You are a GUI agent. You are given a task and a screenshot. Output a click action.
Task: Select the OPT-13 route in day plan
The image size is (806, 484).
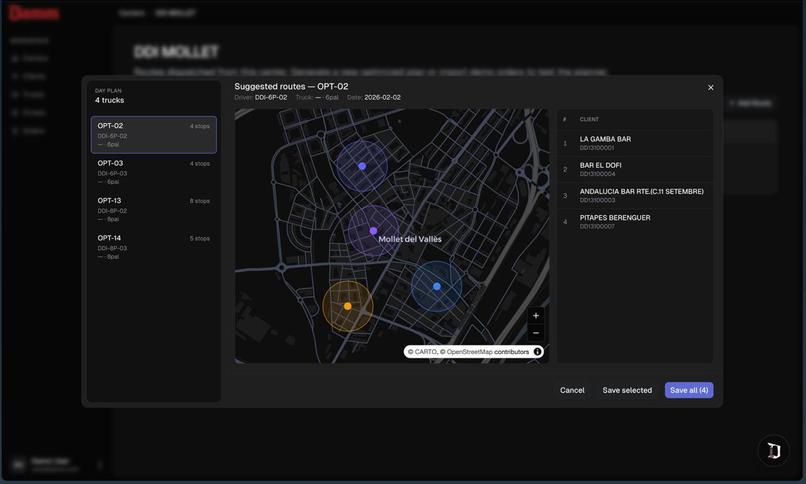pos(154,210)
